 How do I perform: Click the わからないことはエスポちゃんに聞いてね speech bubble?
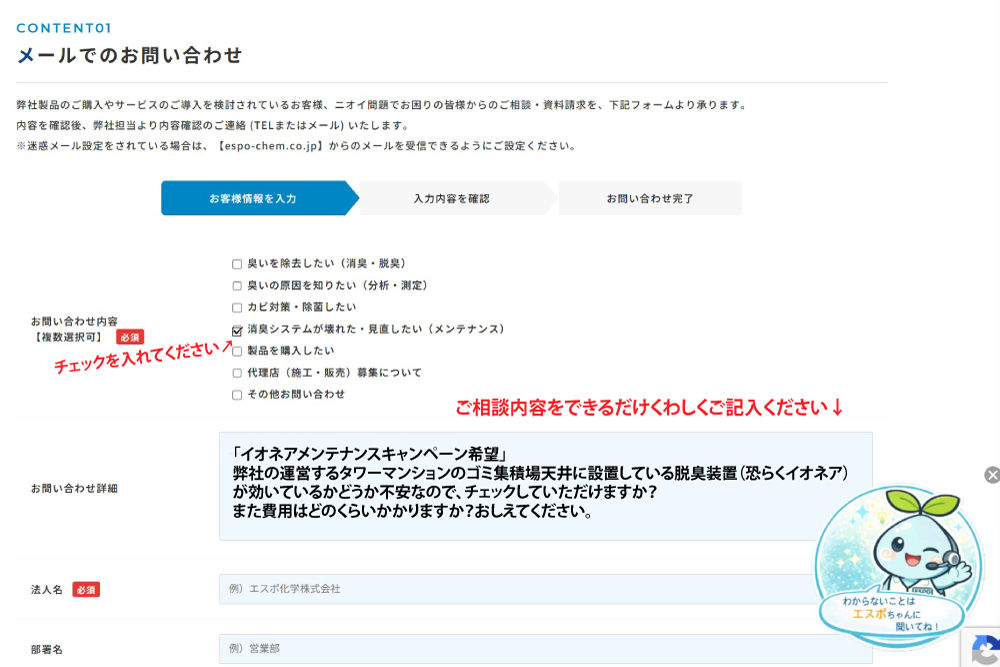click(x=892, y=614)
